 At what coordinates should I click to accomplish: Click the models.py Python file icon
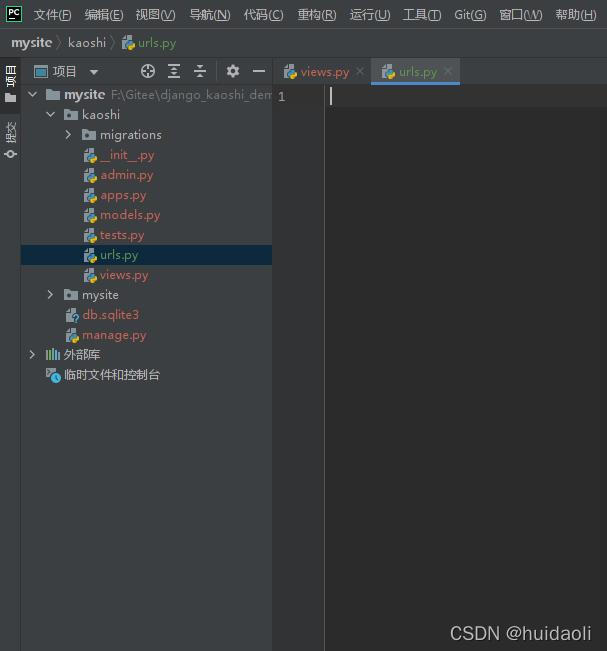tap(90, 215)
